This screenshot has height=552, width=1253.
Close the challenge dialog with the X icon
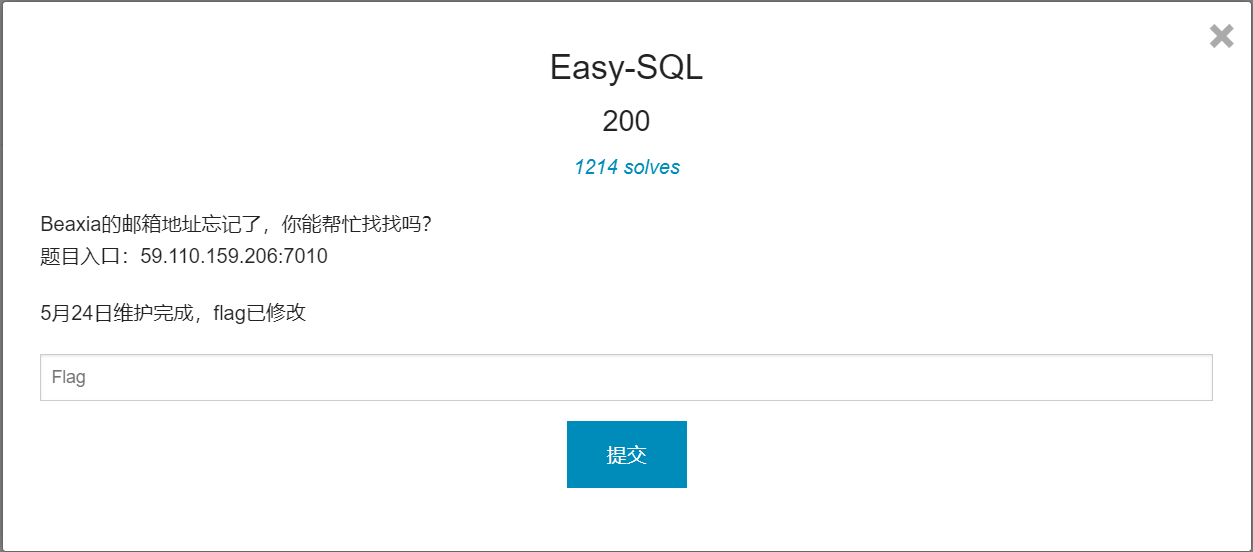point(1221,37)
